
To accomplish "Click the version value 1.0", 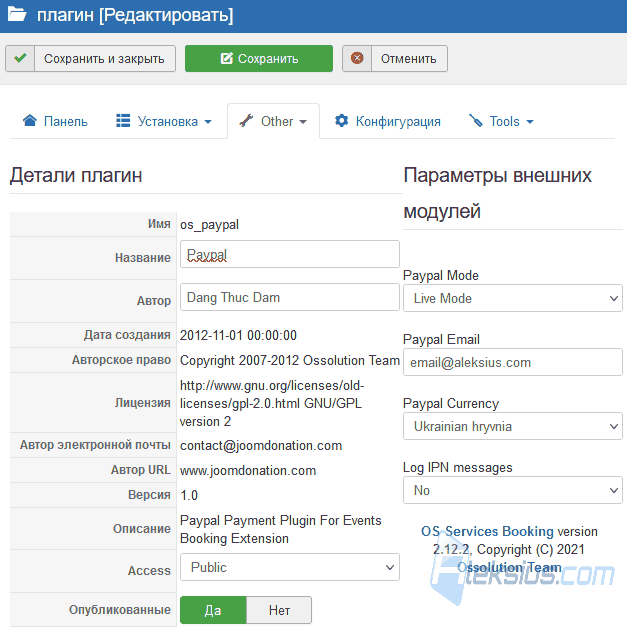I will tap(189, 495).
